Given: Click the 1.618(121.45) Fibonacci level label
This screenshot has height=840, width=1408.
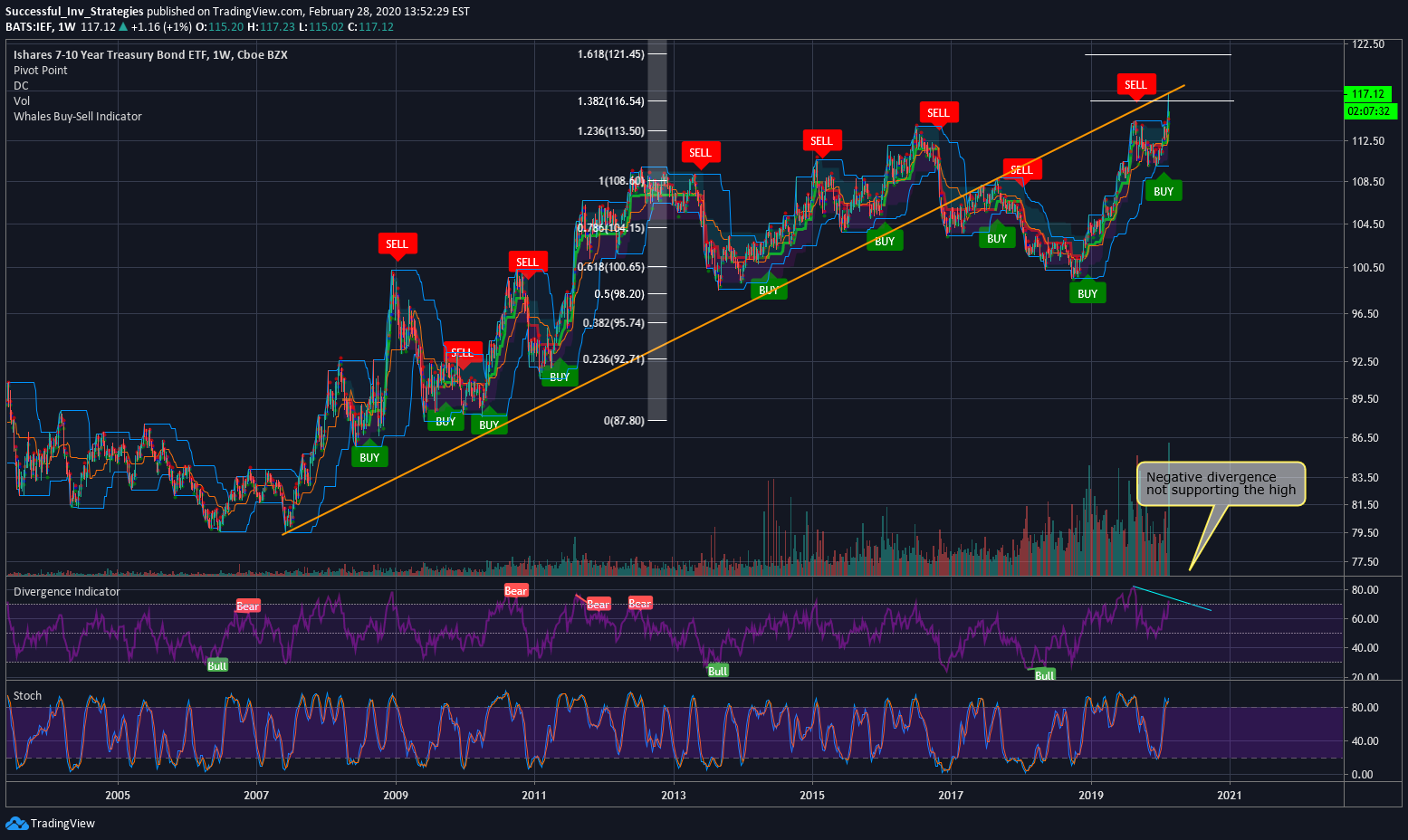Looking at the screenshot, I should click(x=611, y=54).
